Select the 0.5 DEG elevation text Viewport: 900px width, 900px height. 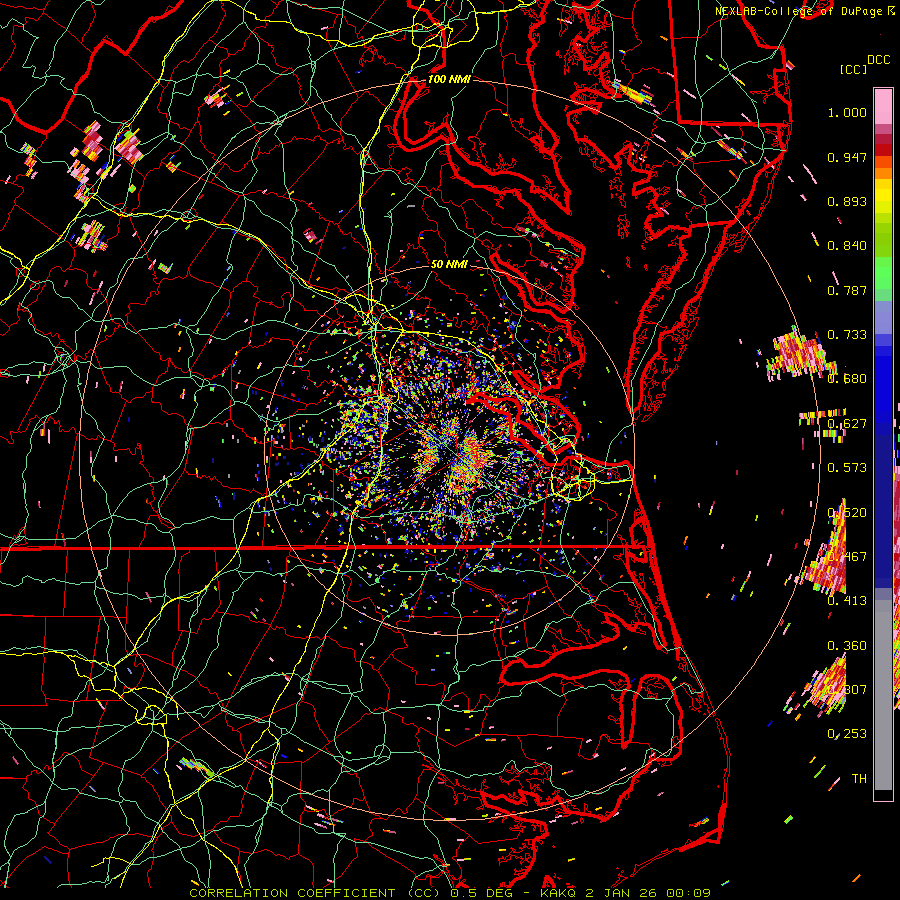[482, 893]
